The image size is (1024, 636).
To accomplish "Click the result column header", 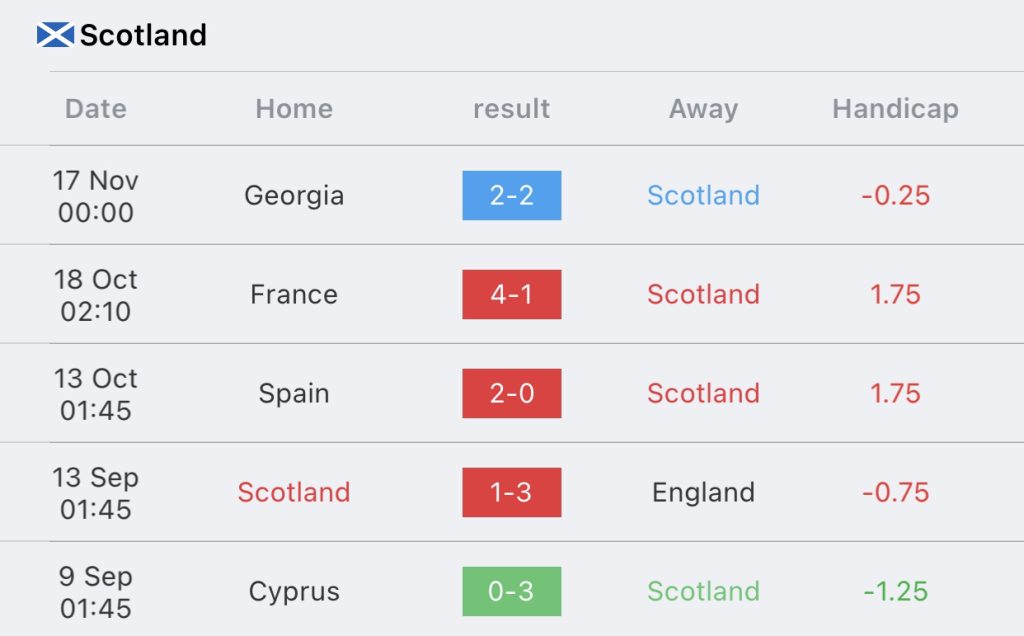I will tap(511, 109).
